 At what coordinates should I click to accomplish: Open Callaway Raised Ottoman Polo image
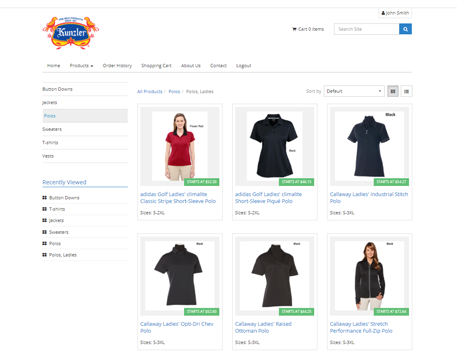pyautogui.click(x=275, y=276)
